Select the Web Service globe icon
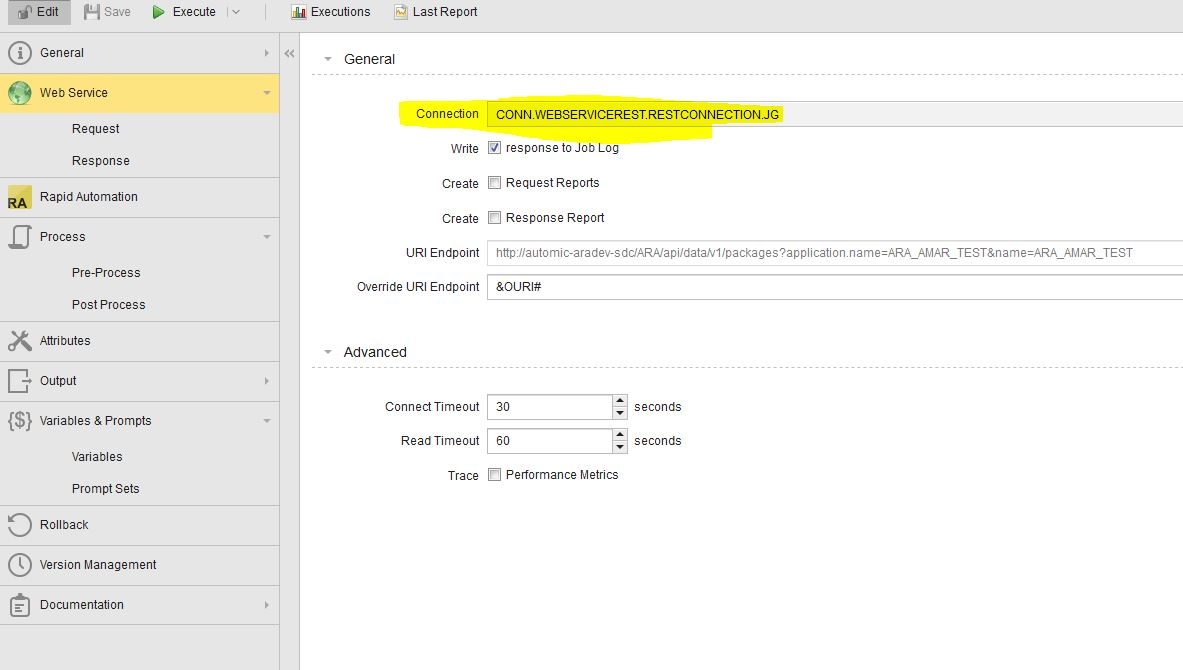 pos(22,92)
